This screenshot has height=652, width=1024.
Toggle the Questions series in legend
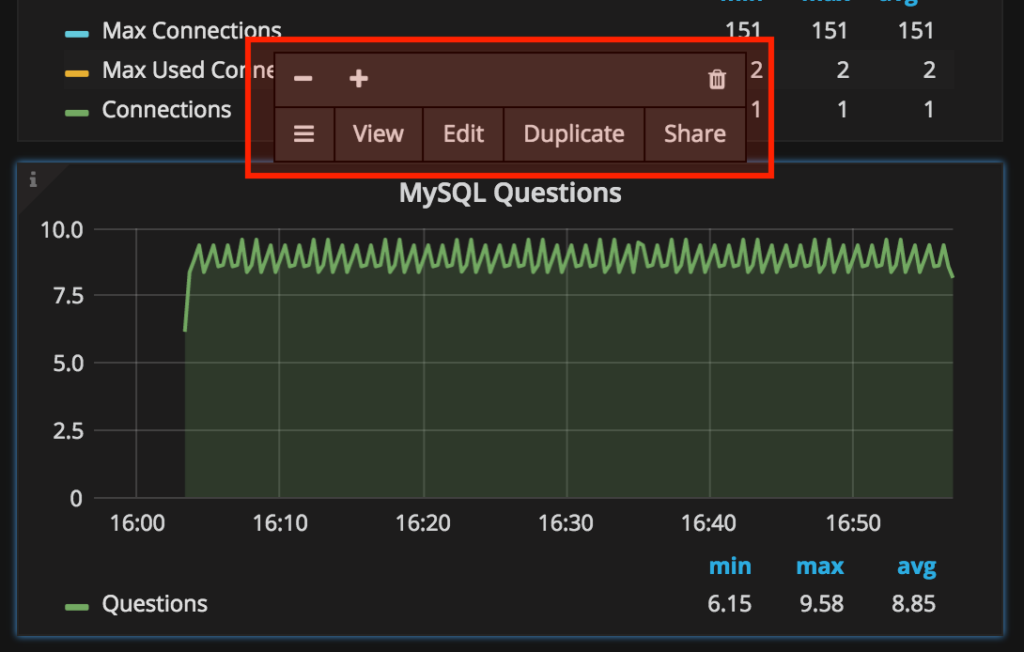(x=155, y=604)
